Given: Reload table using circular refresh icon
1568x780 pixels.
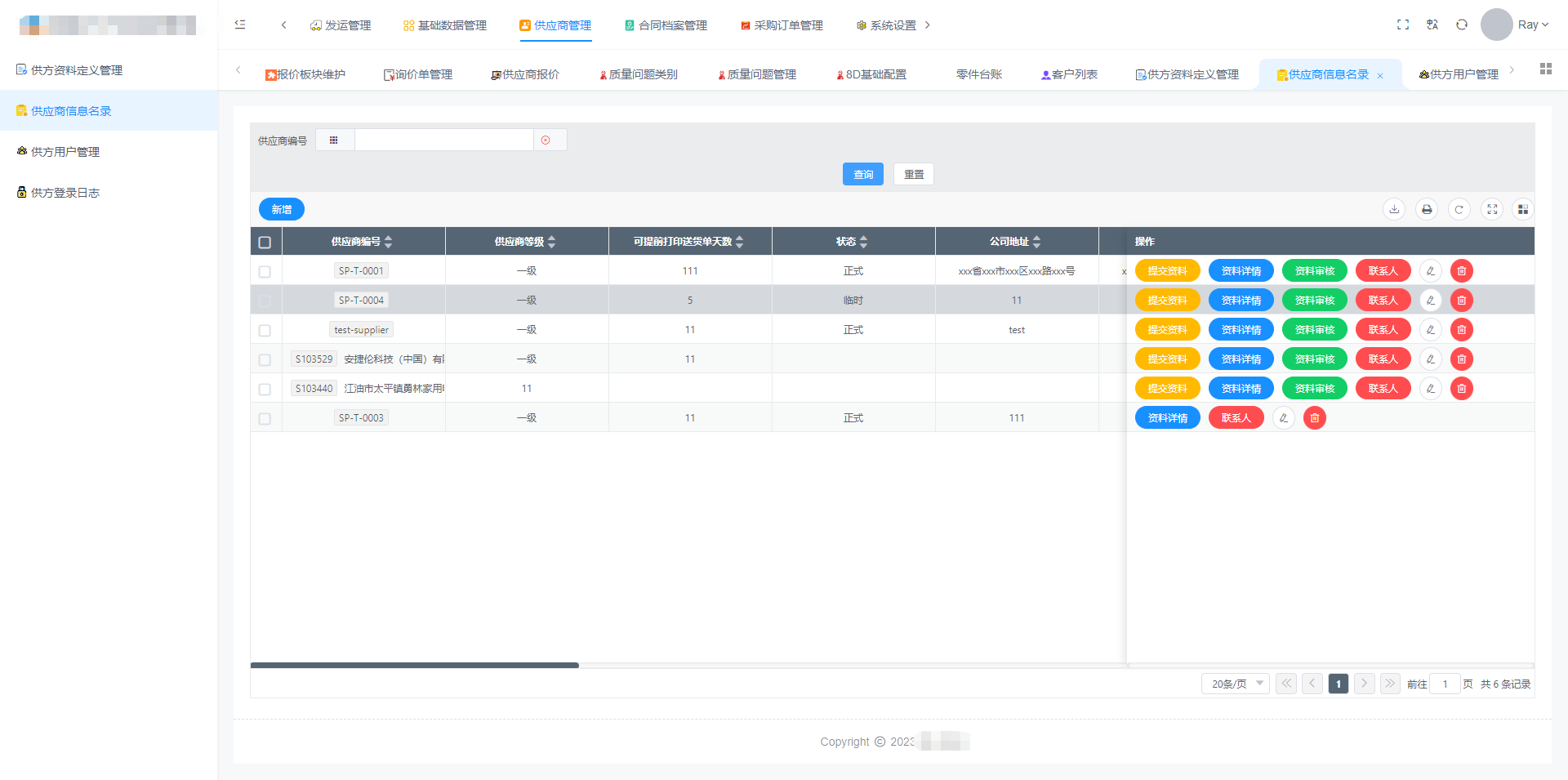Looking at the screenshot, I should coord(1459,210).
